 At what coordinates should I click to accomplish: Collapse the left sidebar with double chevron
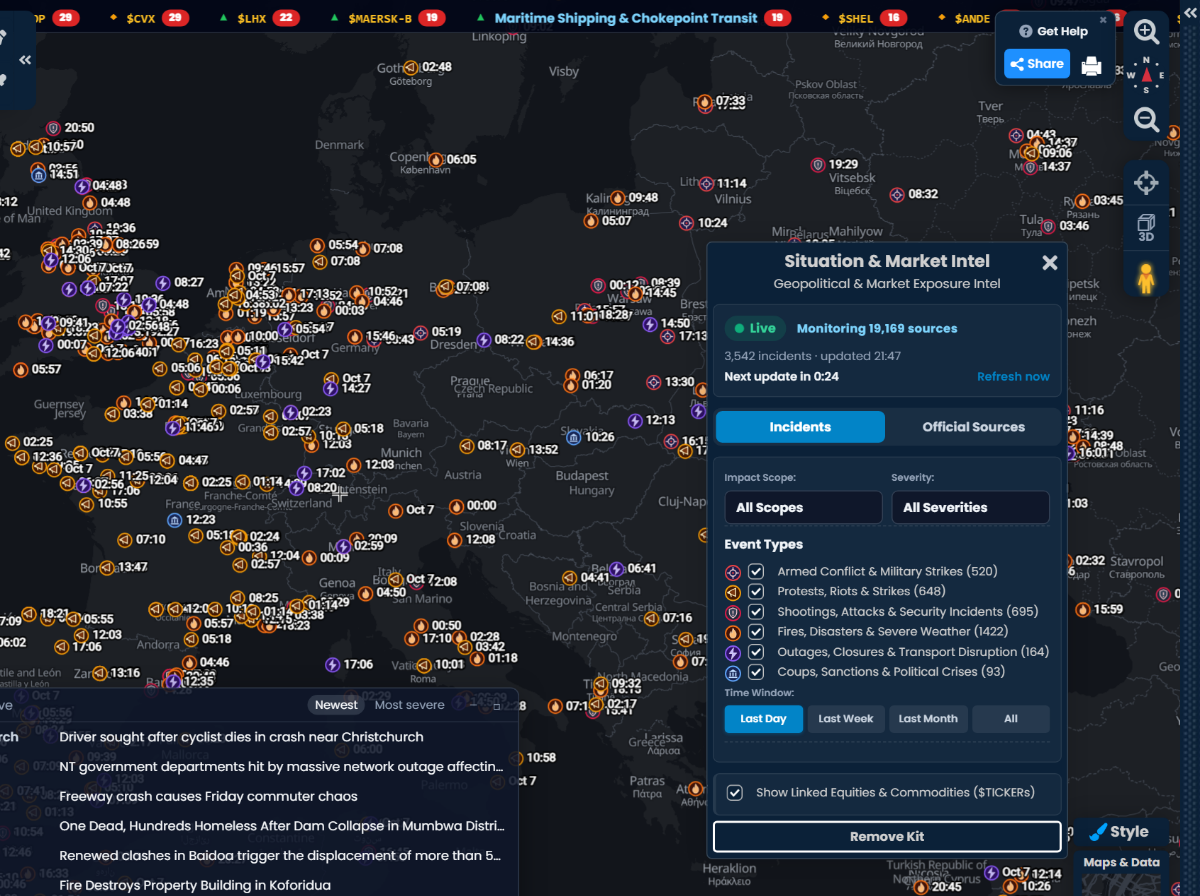click(x=25, y=60)
